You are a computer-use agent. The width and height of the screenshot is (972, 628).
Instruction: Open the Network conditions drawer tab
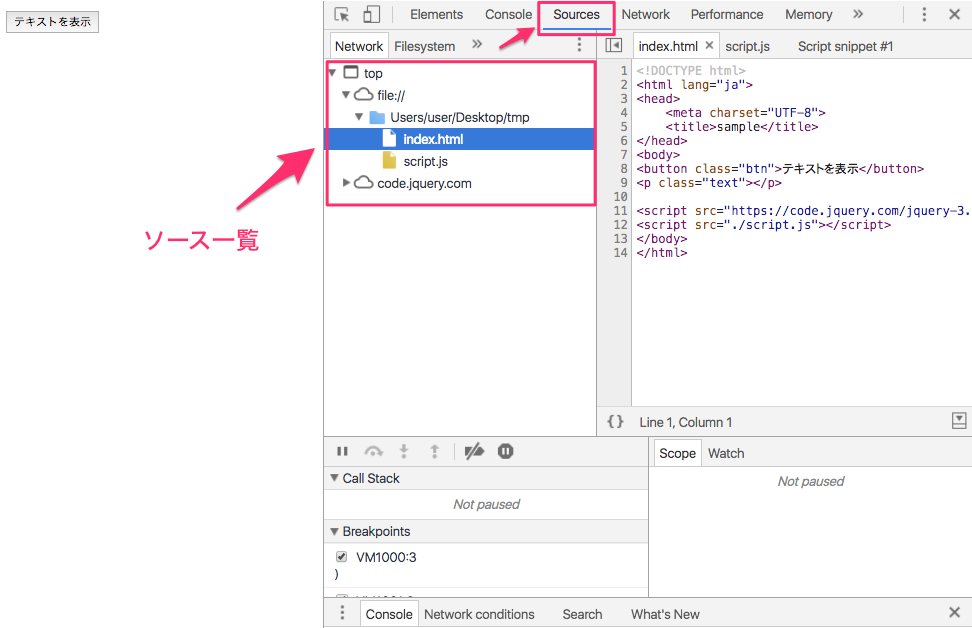coord(479,614)
